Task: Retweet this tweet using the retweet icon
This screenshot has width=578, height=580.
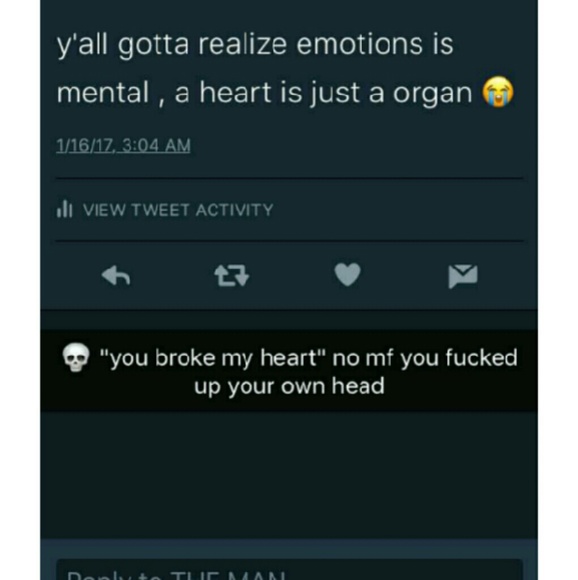Action: pos(232,276)
